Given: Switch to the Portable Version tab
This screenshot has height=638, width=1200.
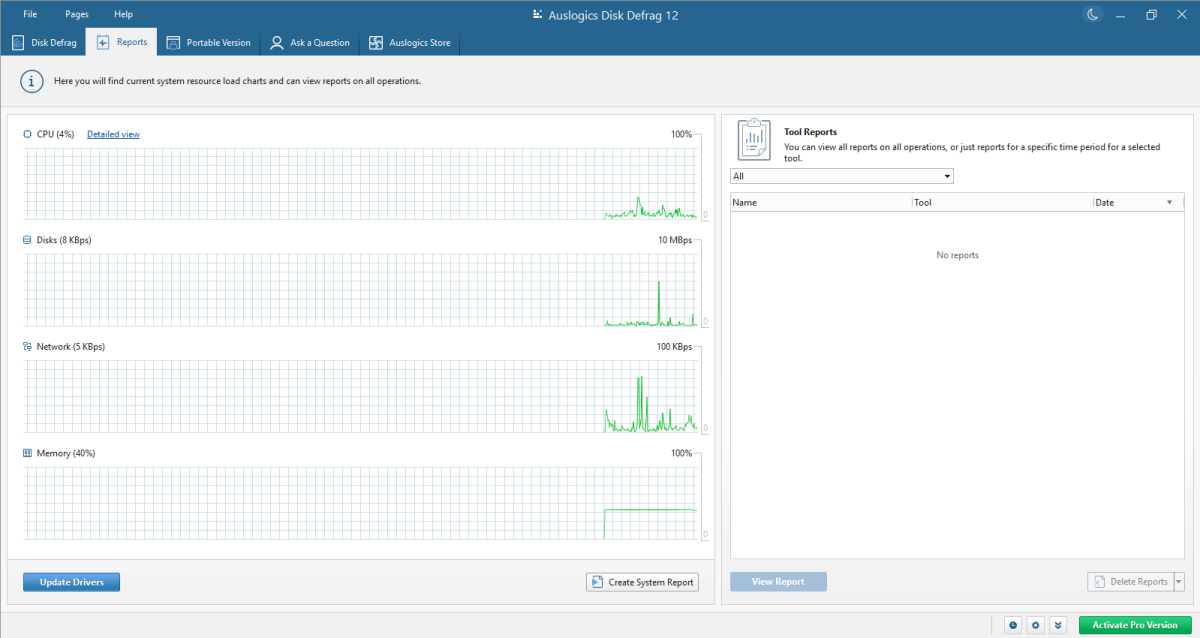Looking at the screenshot, I should pyautogui.click(x=209, y=43).
